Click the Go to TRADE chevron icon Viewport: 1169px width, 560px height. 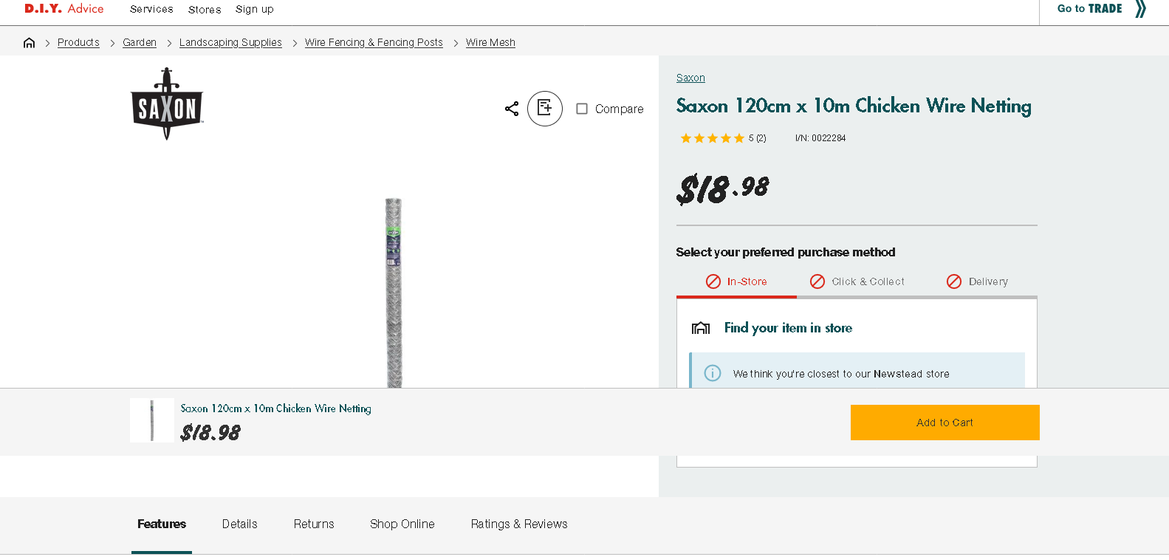tap(1140, 9)
